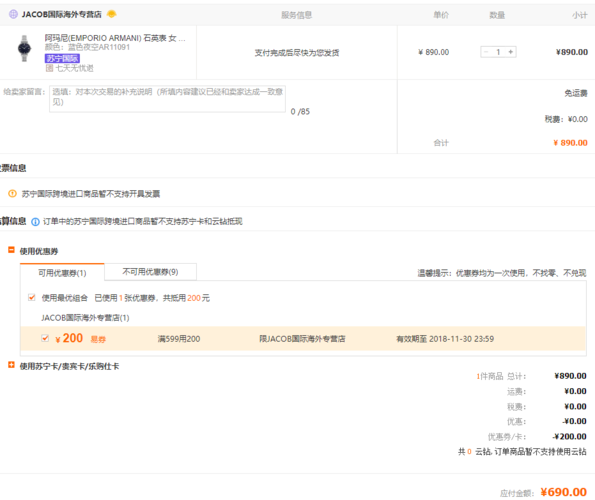Click JACOB国际海外专营店(1) coupon group label
Screen dimensions: 595x500
pyautogui.click(x=85, y=318)
